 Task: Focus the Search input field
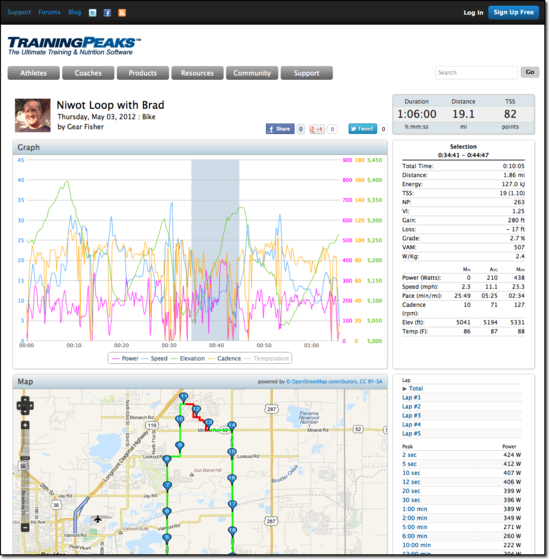pos(476,72)
